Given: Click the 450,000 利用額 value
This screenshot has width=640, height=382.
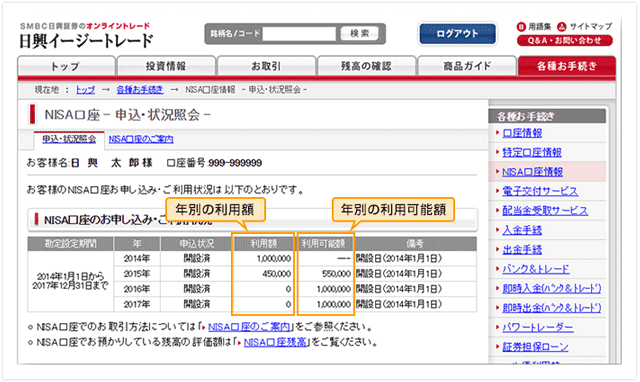Looking at the screenshot, I should pyautogui.click(x=276, y=274).
